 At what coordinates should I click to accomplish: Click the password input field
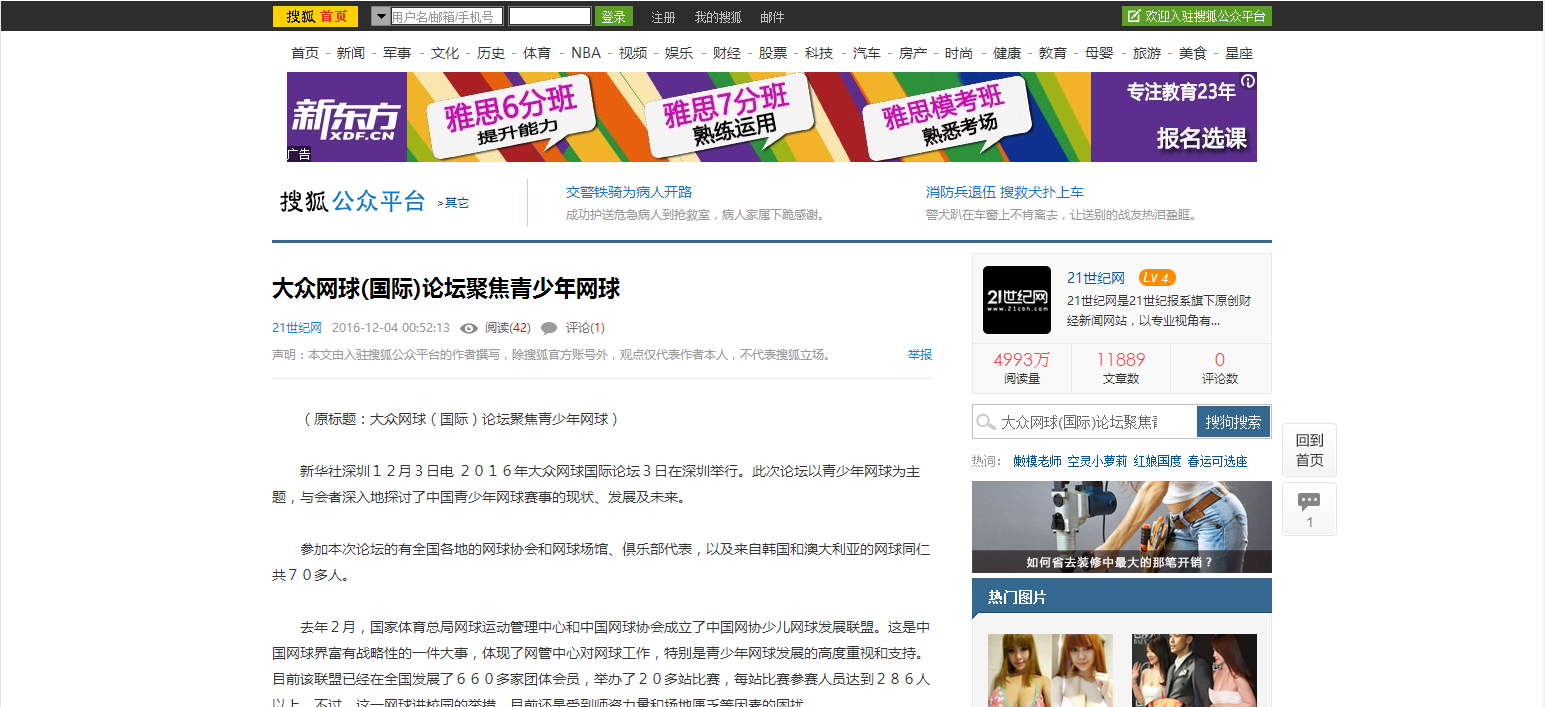tap(550, 16)
